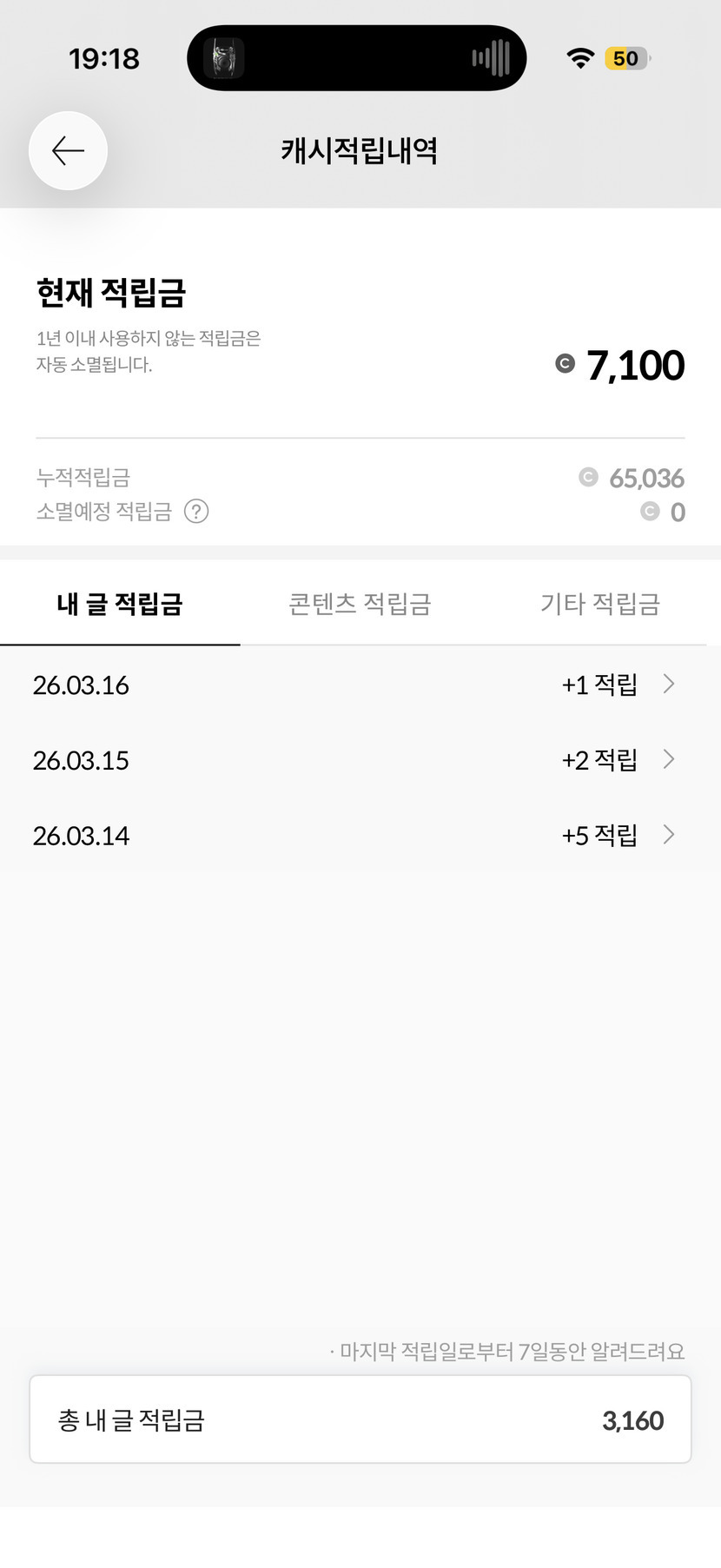Tap the coin icon beside 65,036
The image size is (721, 1568).
[588, 477]
